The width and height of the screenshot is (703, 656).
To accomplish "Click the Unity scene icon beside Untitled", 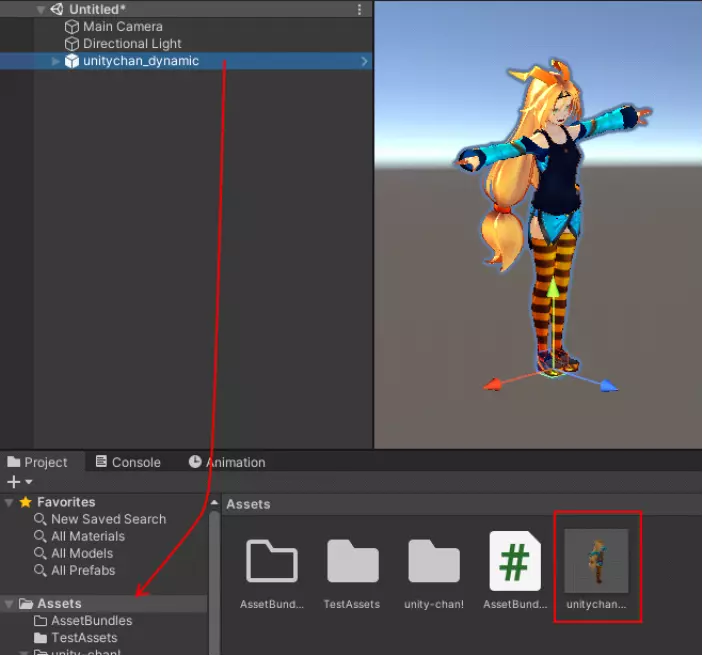I will (x=57, y=9).
